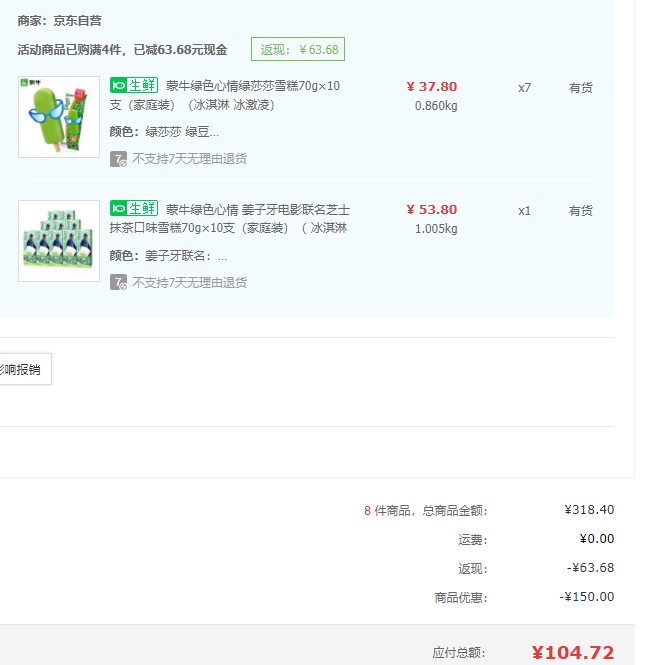Click weight 0.860kg
The image size is (666, 665).
pos(436,106)
